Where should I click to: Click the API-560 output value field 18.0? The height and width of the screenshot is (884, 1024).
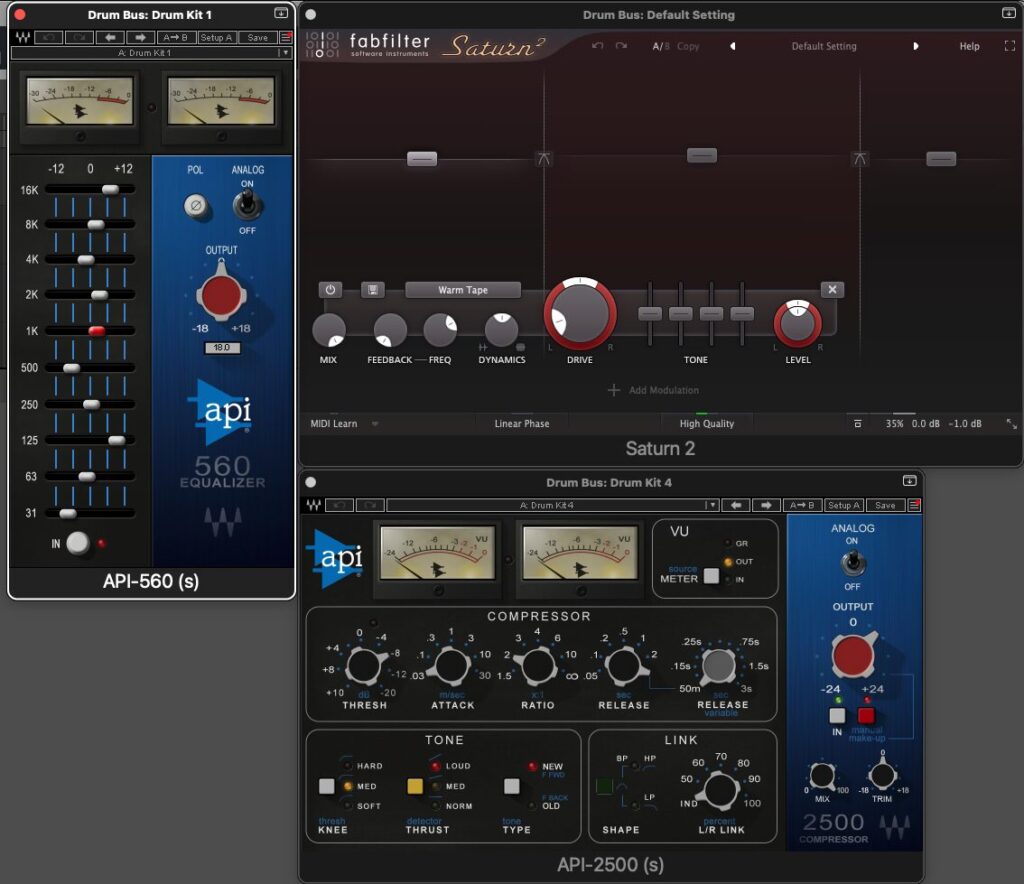point(222,348)
